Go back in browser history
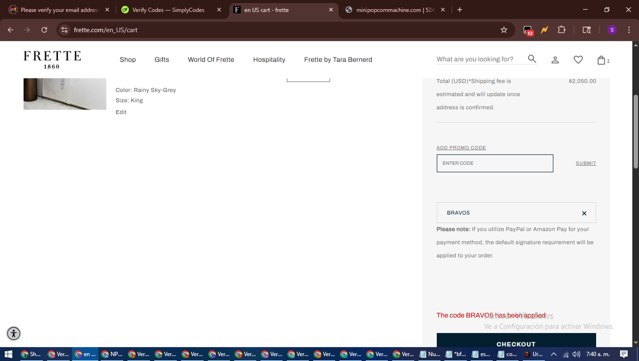 tap(11, 30)
